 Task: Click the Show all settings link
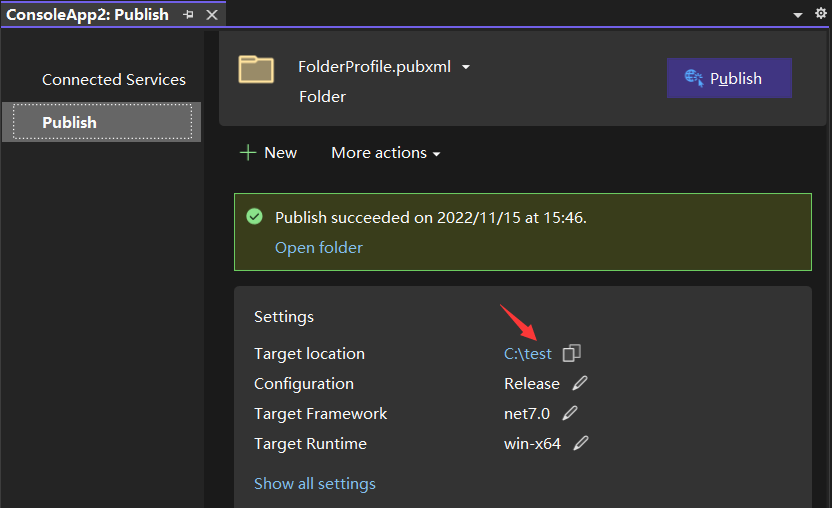314,483
